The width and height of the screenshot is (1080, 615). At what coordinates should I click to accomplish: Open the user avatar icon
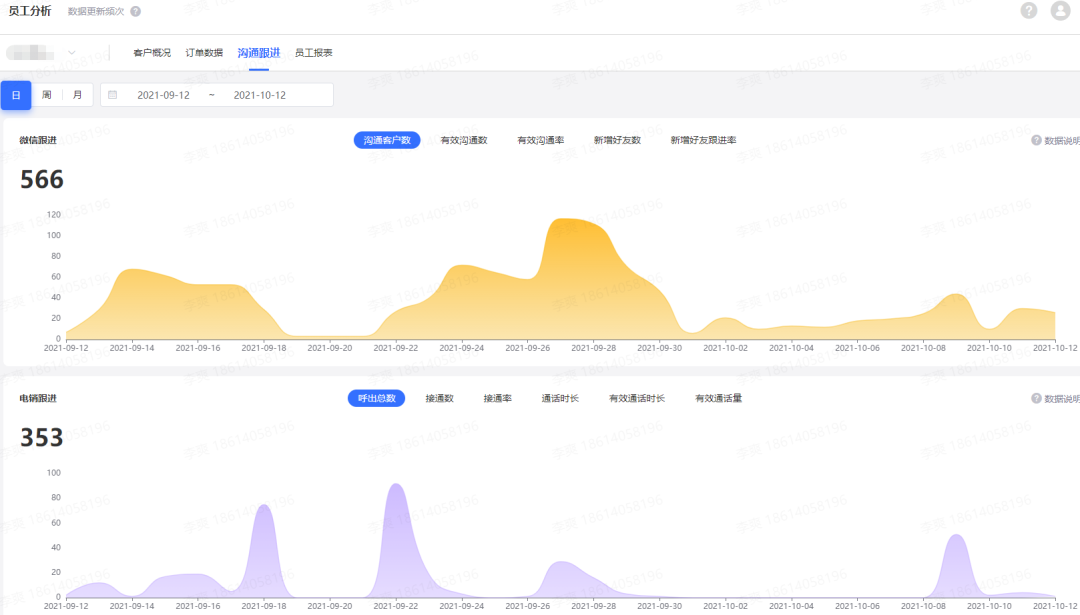[1060, 10]
